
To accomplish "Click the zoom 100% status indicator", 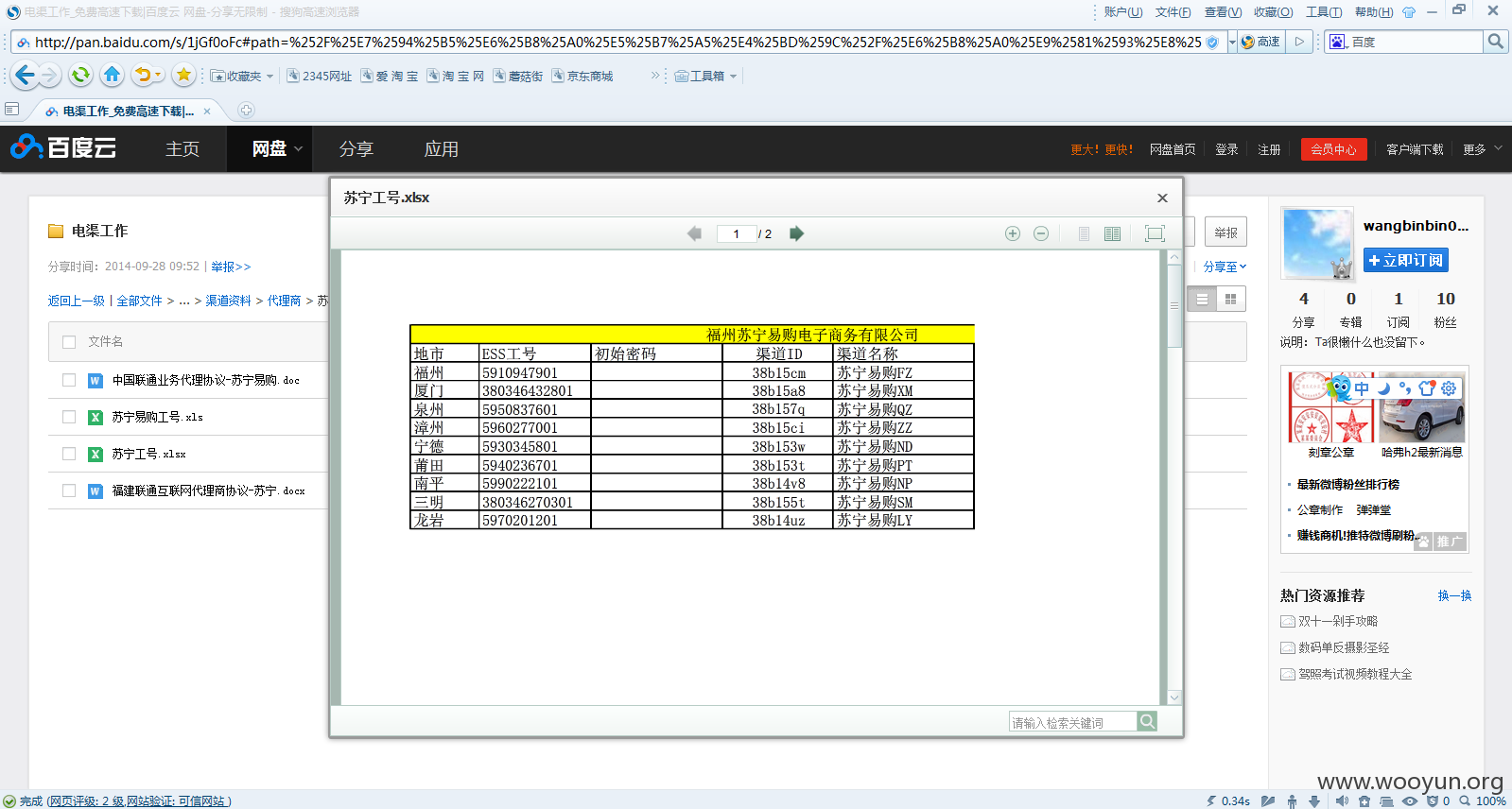I will [x=1483, y=800].
